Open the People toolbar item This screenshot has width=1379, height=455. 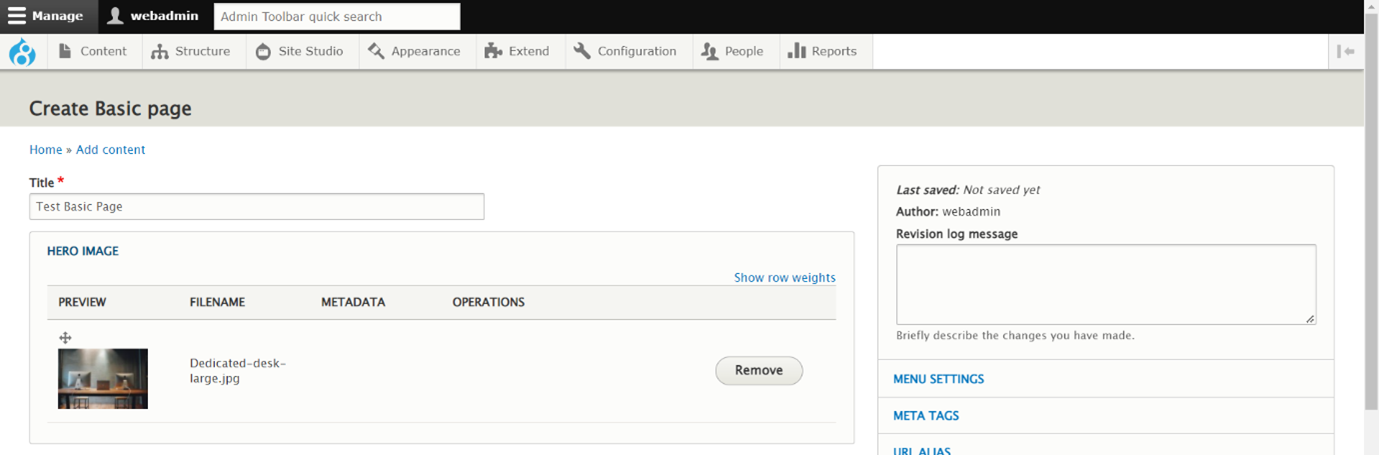coord(733,52)
